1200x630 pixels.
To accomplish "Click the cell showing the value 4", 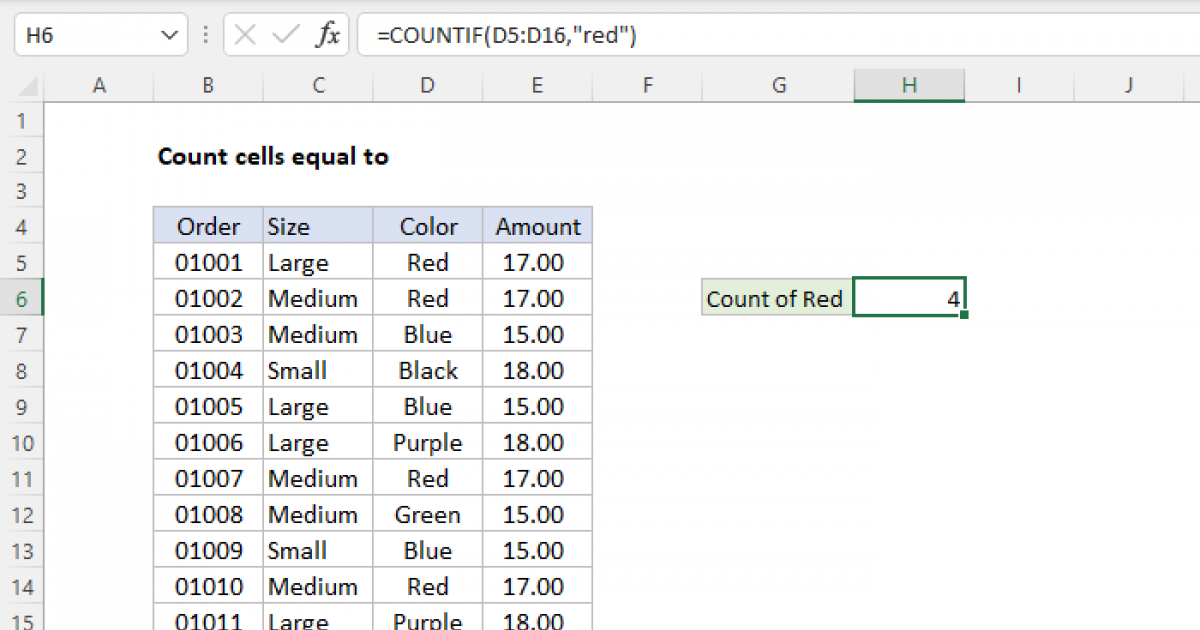I will coord(908,297).
